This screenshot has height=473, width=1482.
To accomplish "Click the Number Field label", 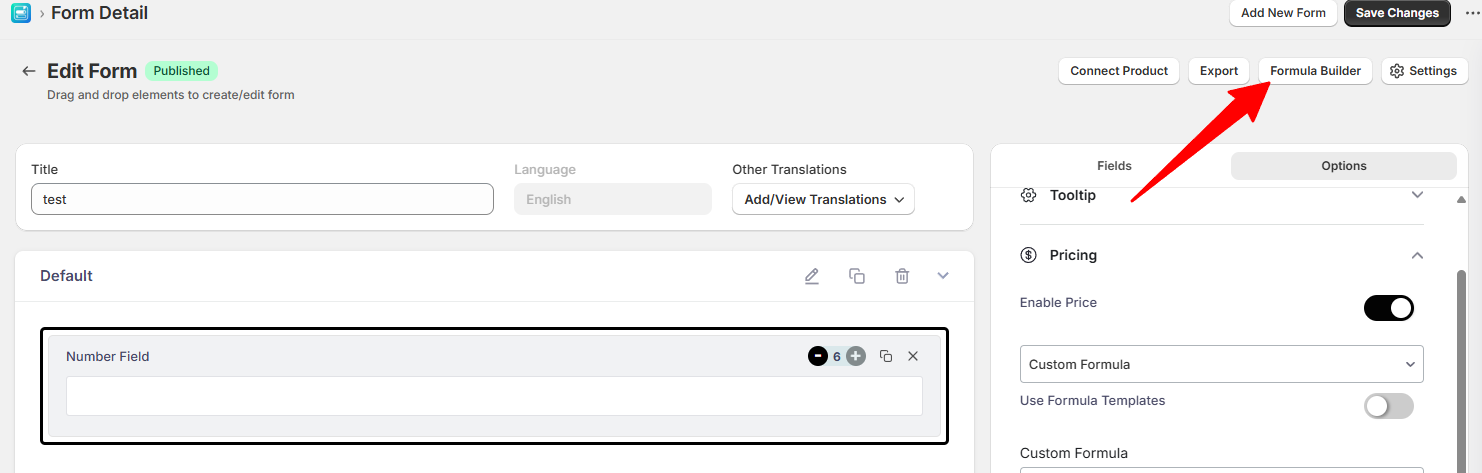I will (x=107, y=356).
